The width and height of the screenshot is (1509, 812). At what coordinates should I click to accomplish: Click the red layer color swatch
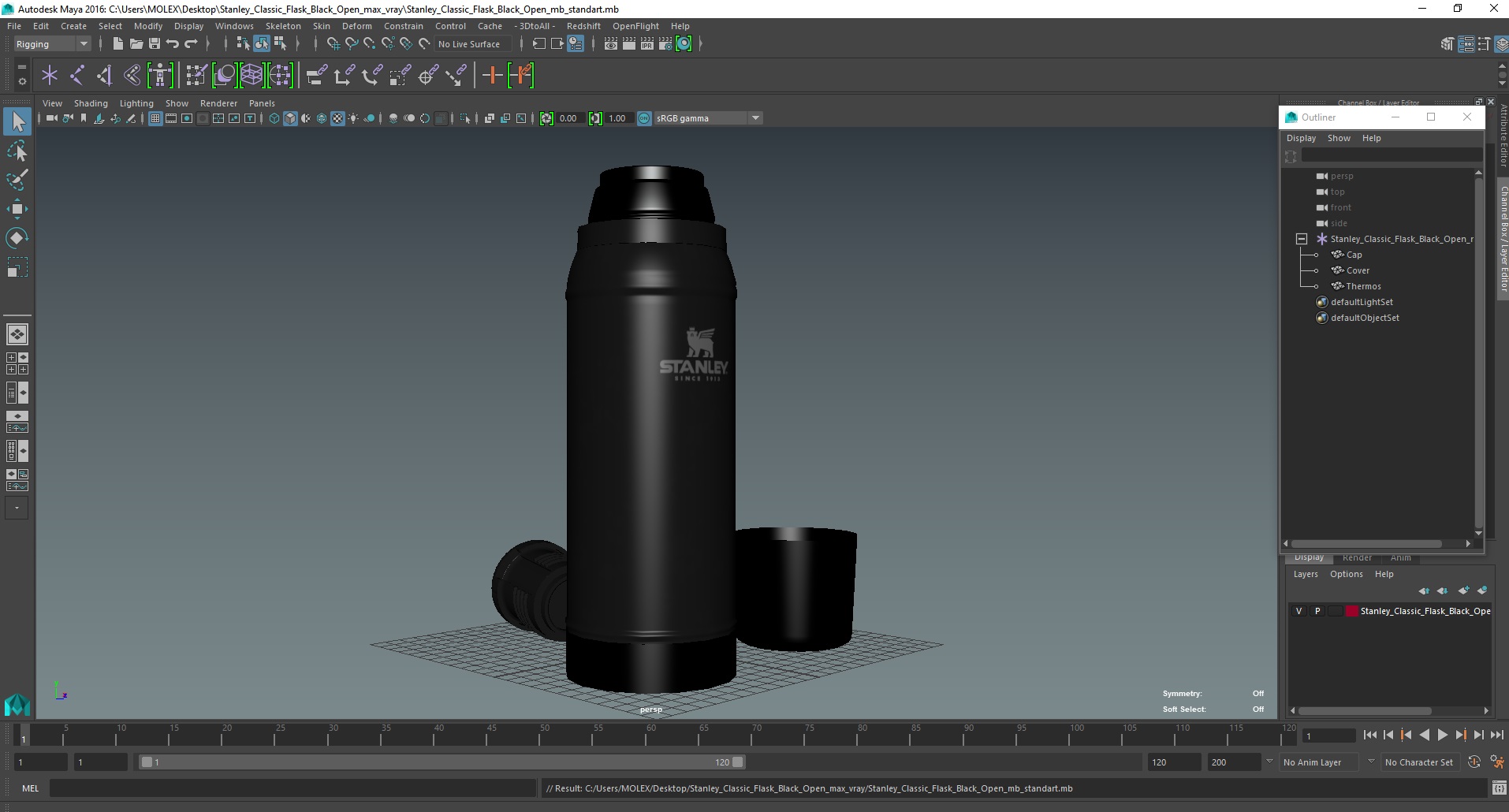point(1352,611)
